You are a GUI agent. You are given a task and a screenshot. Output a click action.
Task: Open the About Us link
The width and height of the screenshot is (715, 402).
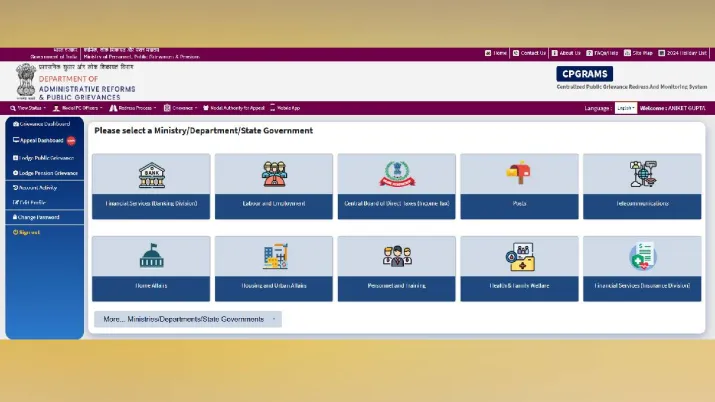point(566,53)
